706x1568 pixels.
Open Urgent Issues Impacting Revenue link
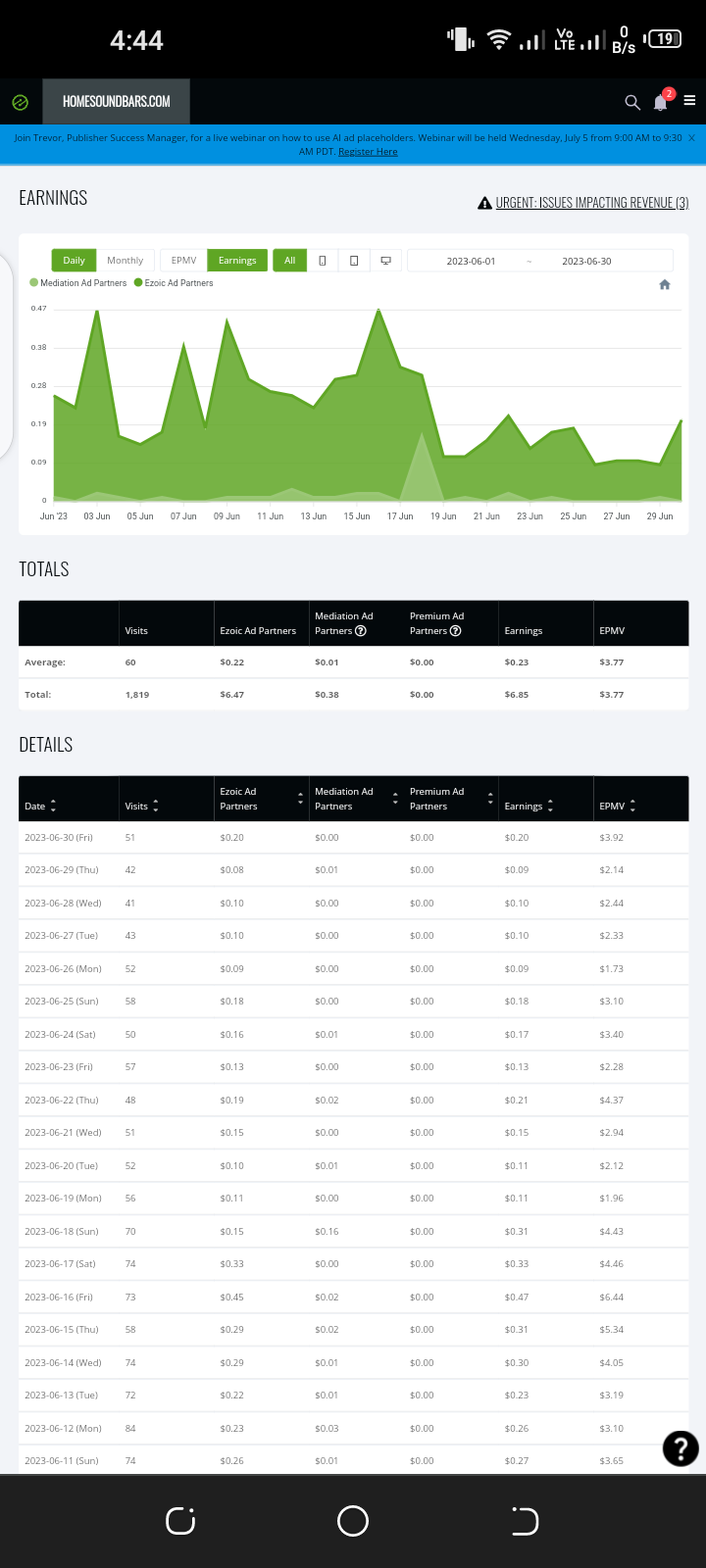[583, 203]
